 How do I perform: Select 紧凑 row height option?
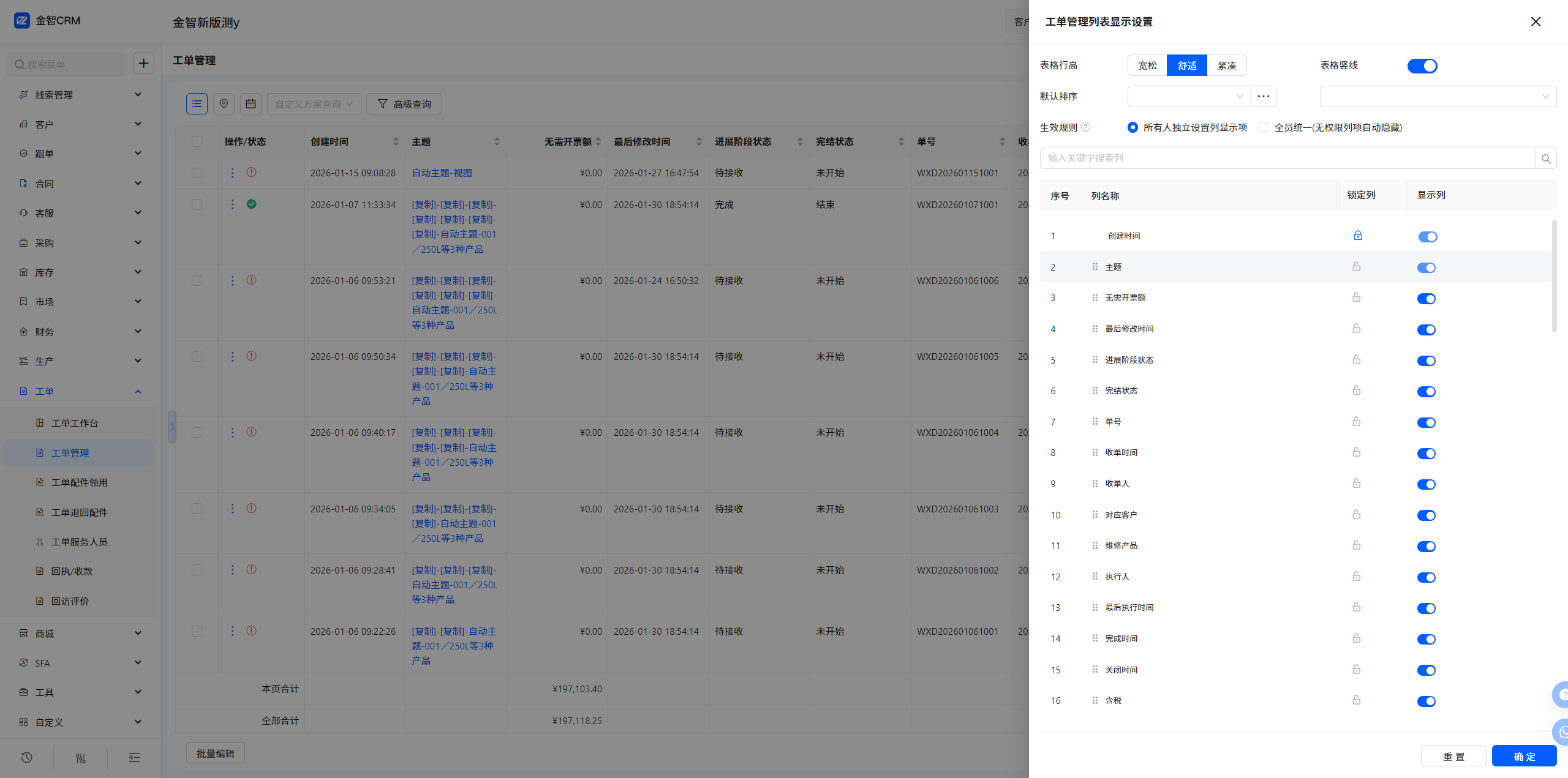pyautogui.click(x=1226, y=65)
